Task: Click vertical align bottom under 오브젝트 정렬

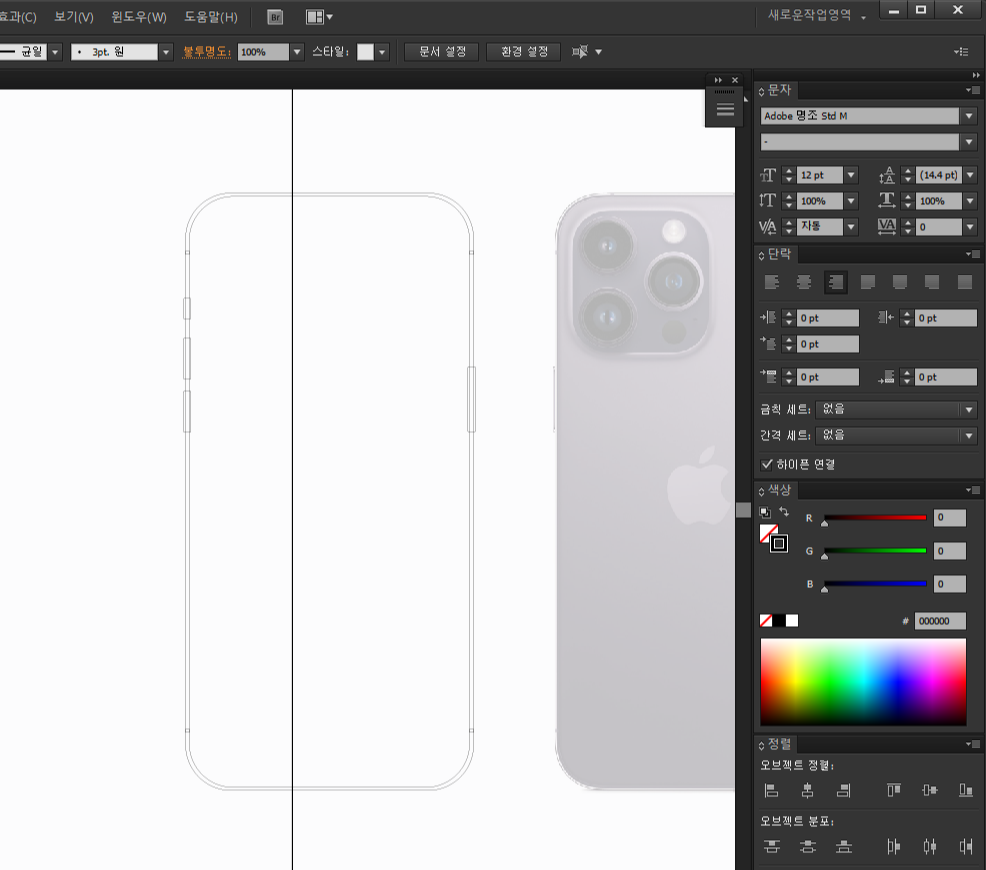Action: click(x=966, y=791)
